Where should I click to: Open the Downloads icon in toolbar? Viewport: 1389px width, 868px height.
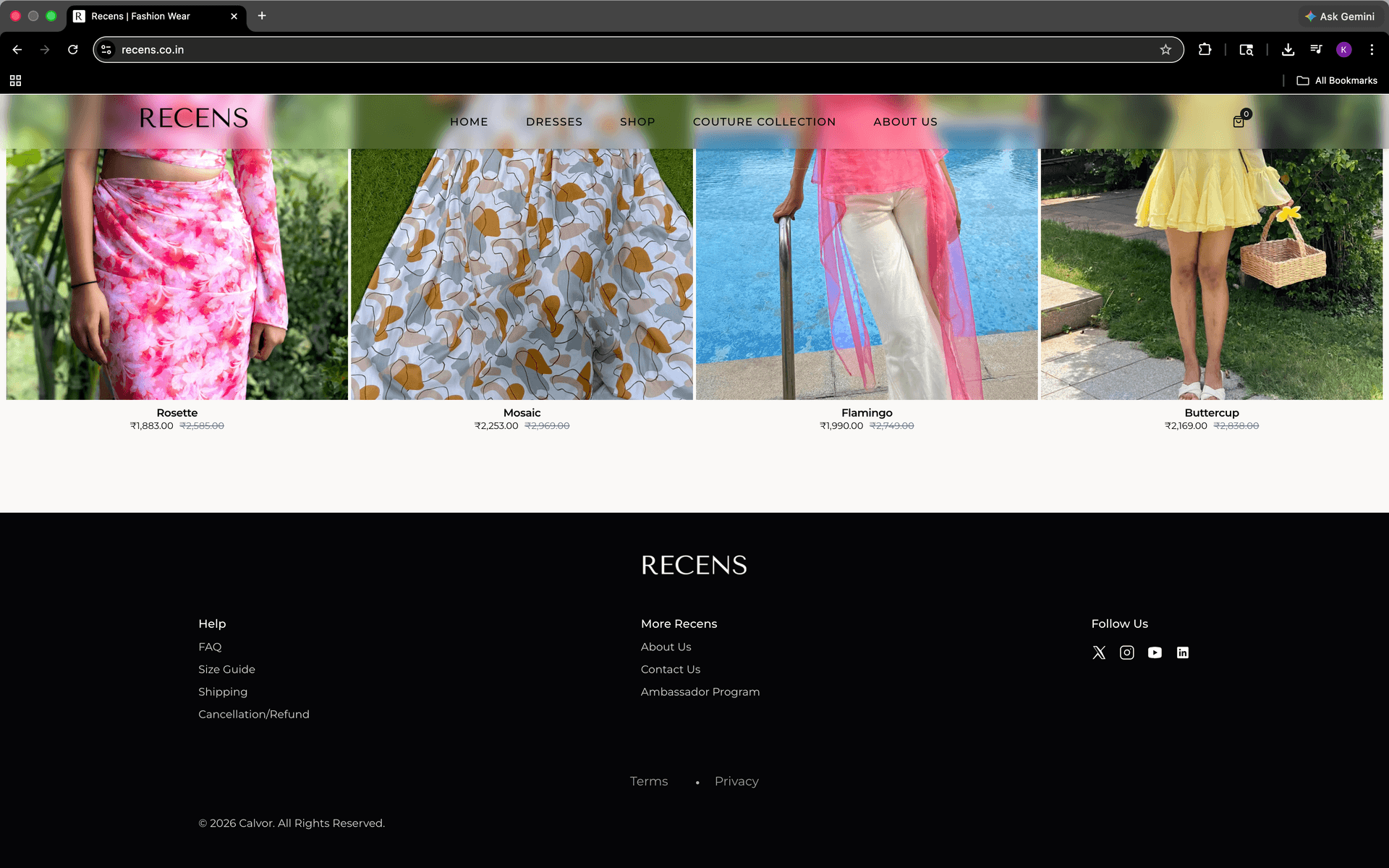(x=1288, y=50)
